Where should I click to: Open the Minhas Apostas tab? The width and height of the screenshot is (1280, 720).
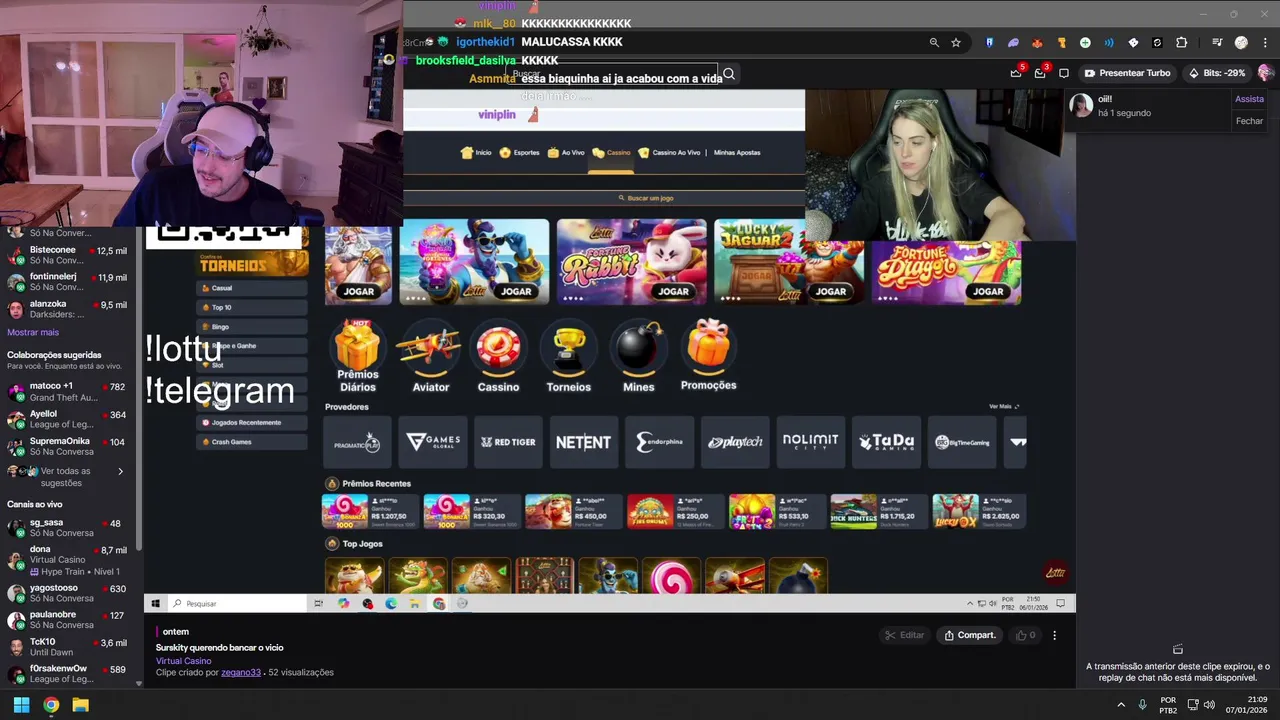pyautogui.click(x=737, y=153)
